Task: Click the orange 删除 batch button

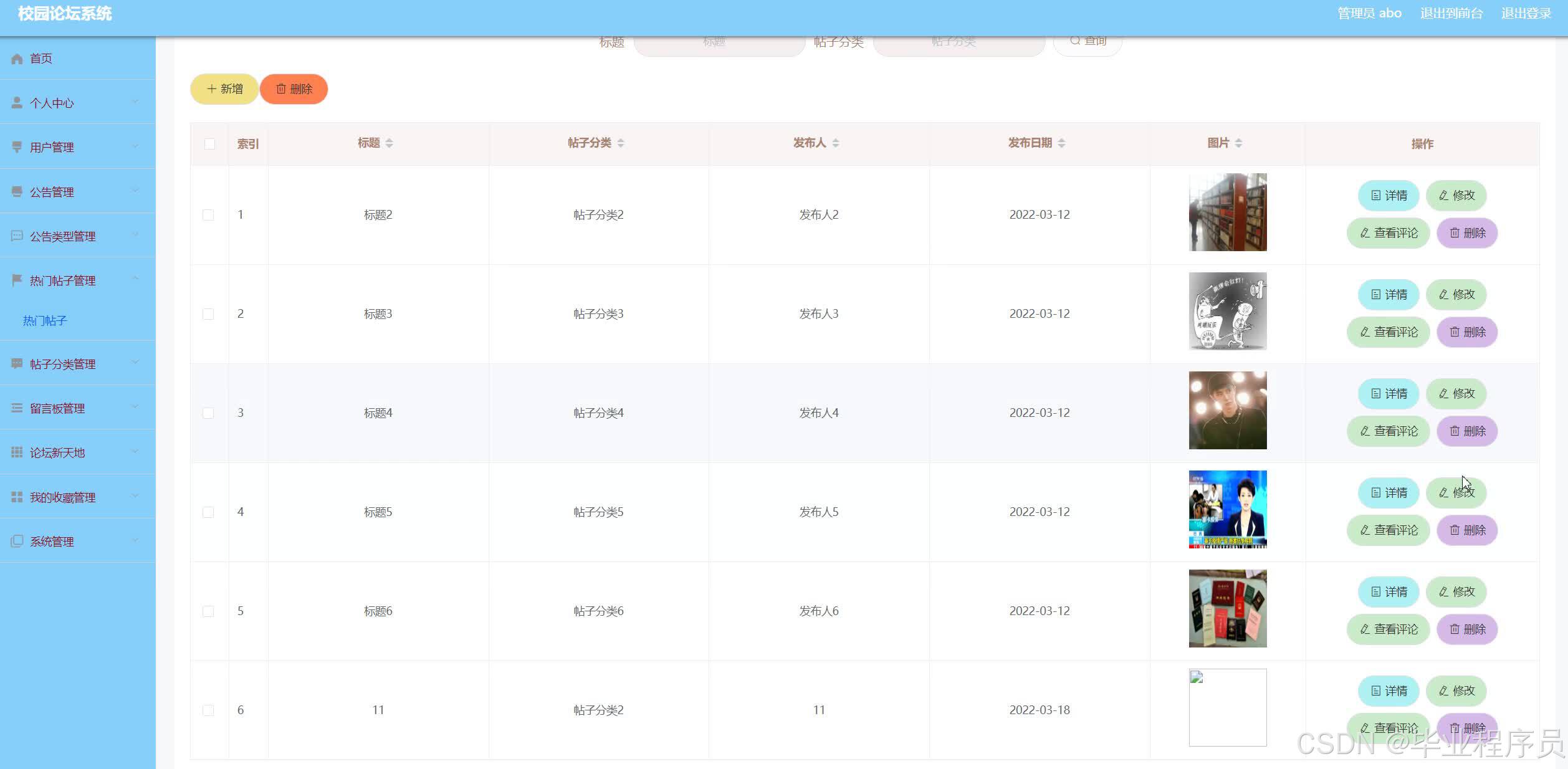Action: coord(294,89)
